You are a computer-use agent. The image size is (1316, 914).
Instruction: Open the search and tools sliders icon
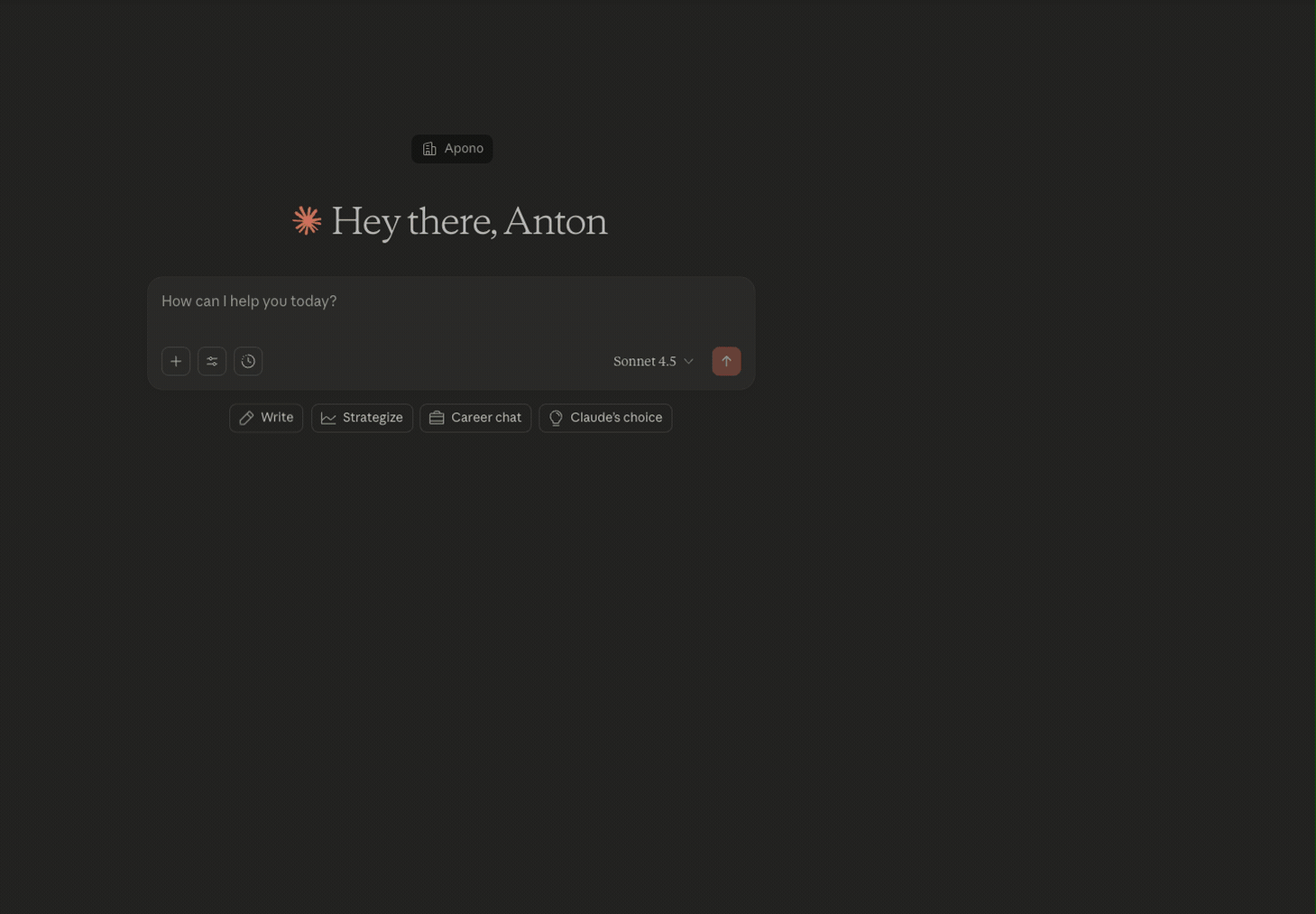click(212, 361)
